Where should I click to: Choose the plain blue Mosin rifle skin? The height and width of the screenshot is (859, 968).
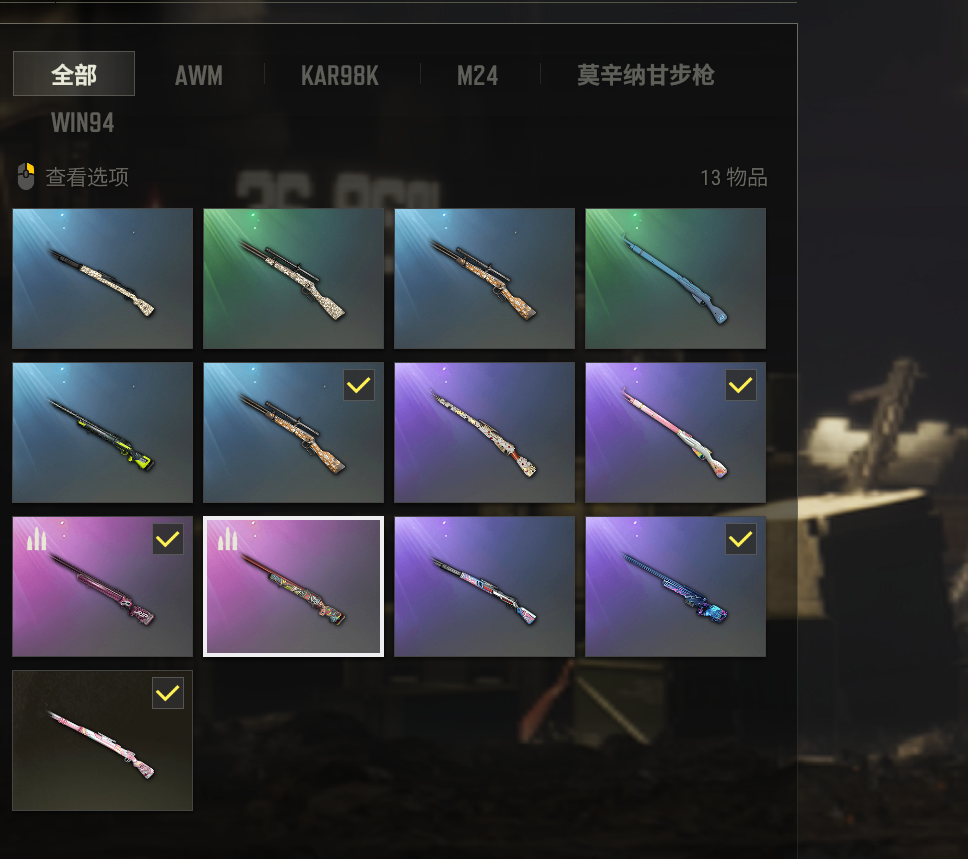[x=675, y=279]
